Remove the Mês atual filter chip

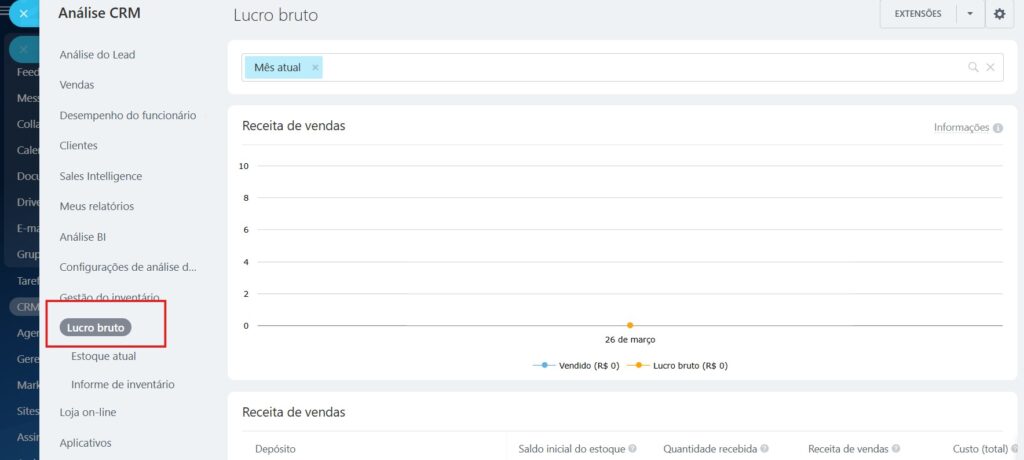click(315, 67)
